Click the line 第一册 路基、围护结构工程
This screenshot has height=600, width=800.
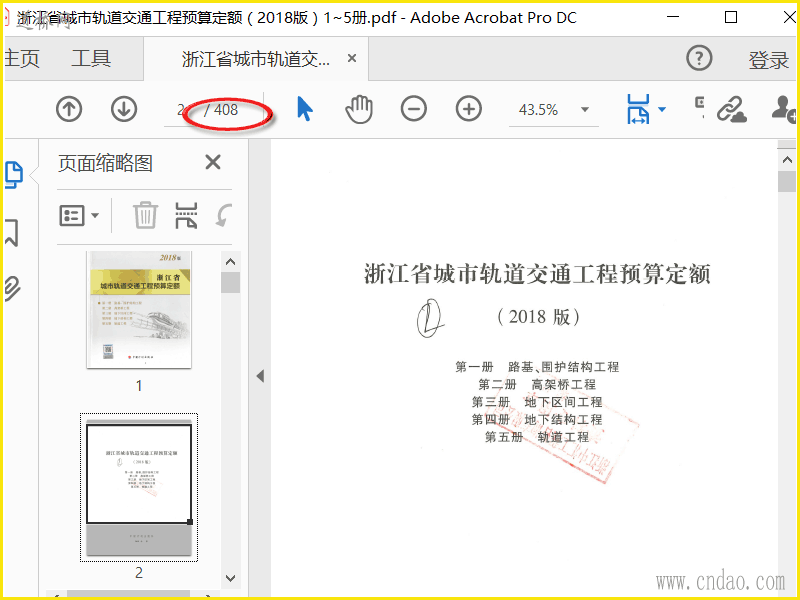[537, 367]
